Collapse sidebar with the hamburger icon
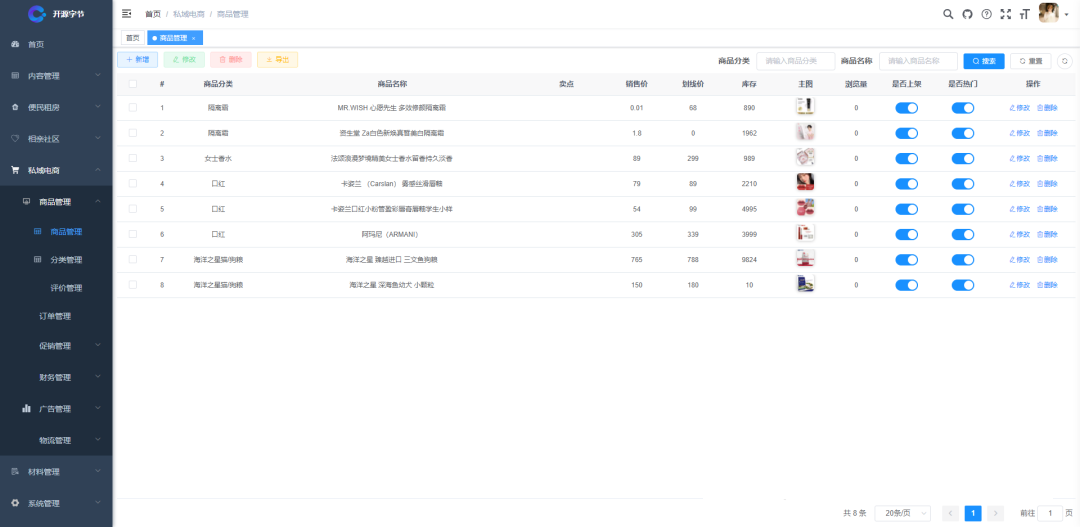Image resolution: width=1080 pixels, height=527 pixels. (126, 14)
